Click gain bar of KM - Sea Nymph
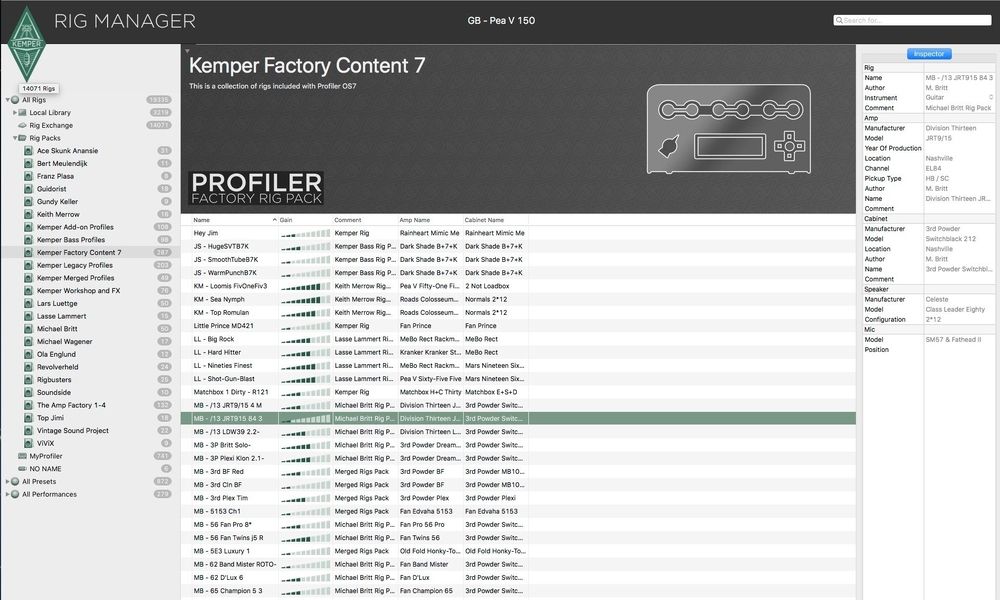This screenshot has width=1000, height=600. pos(305,300)
